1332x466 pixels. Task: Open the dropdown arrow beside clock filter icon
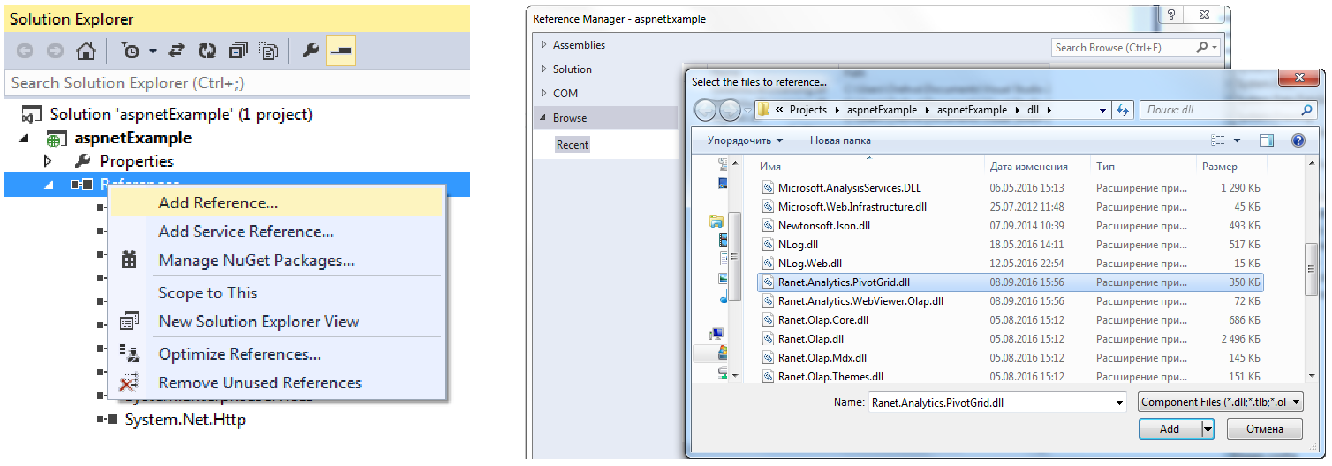tap(153, 51)
